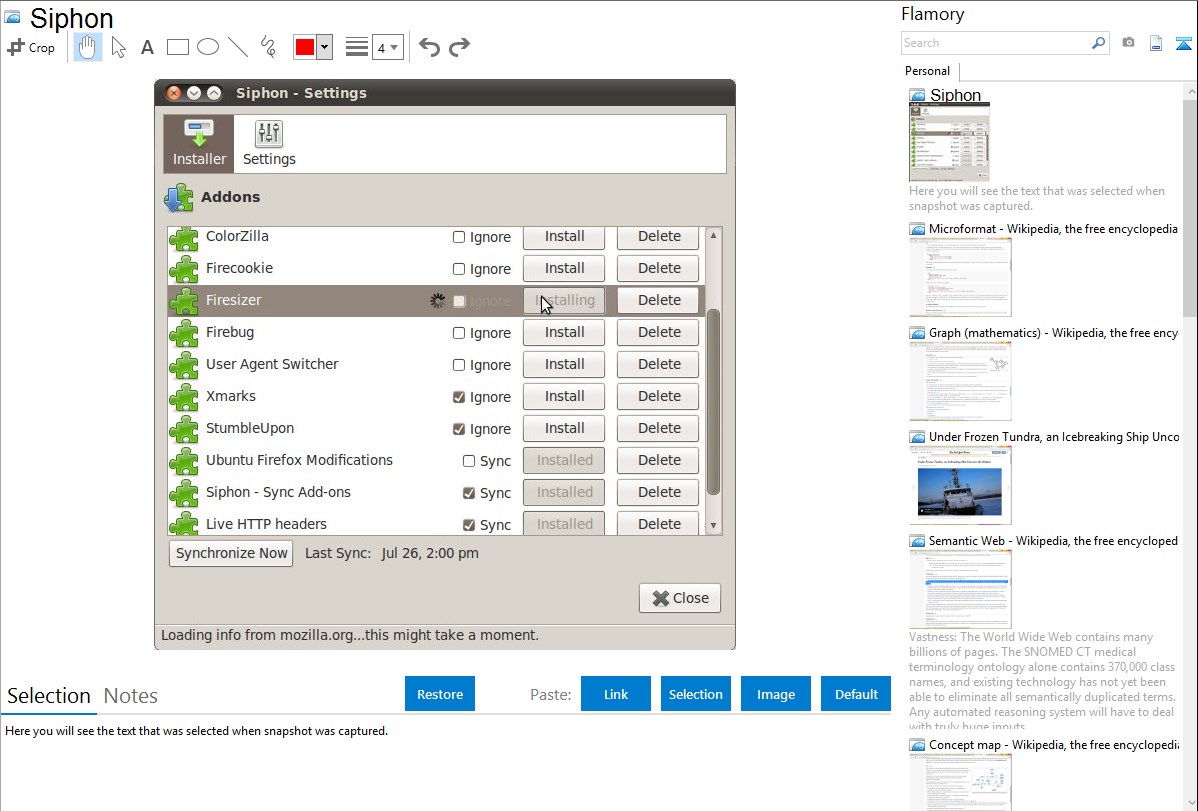Click the Paste Default button

856,694
